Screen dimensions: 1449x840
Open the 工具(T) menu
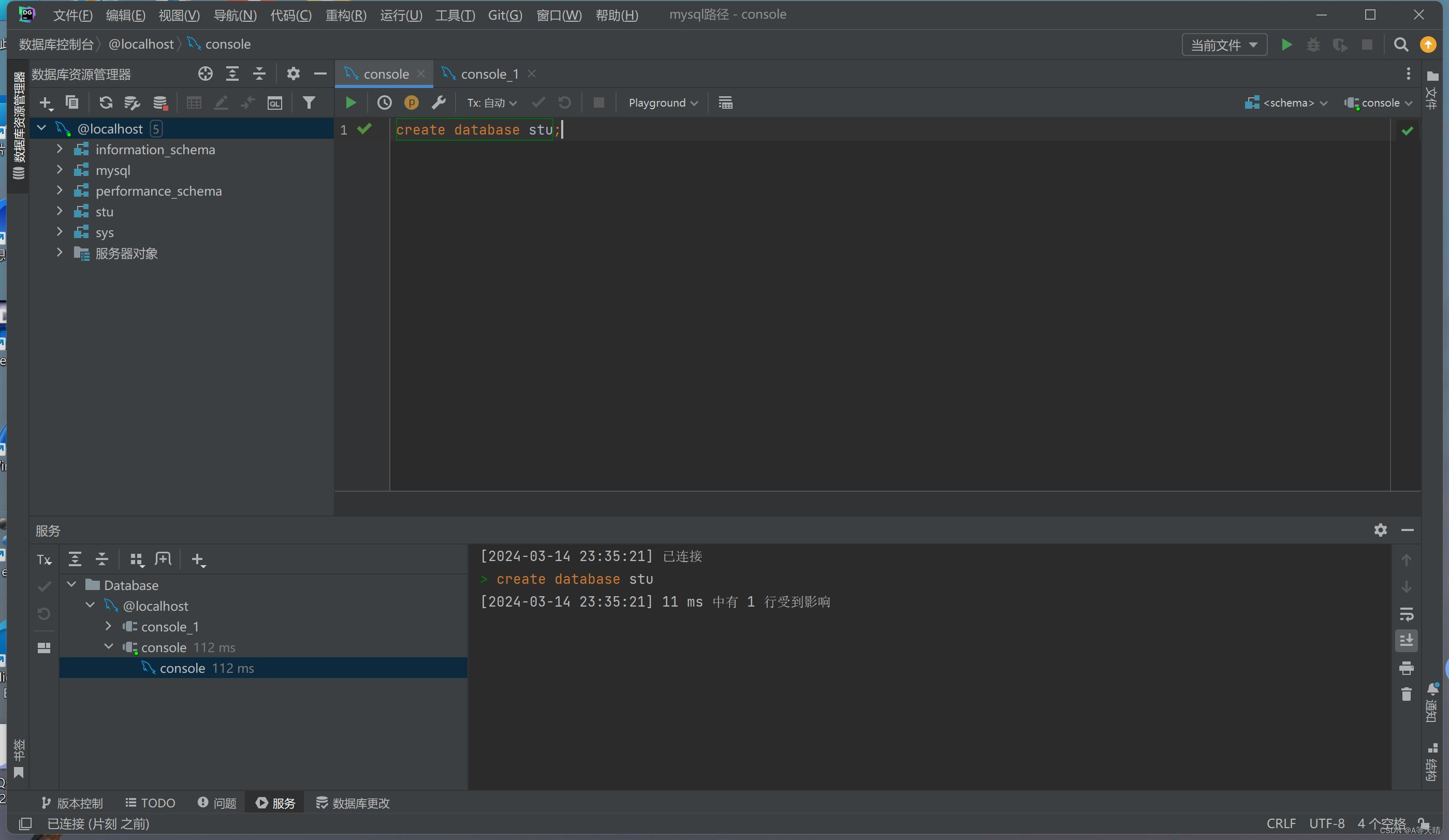pos(454,15)
